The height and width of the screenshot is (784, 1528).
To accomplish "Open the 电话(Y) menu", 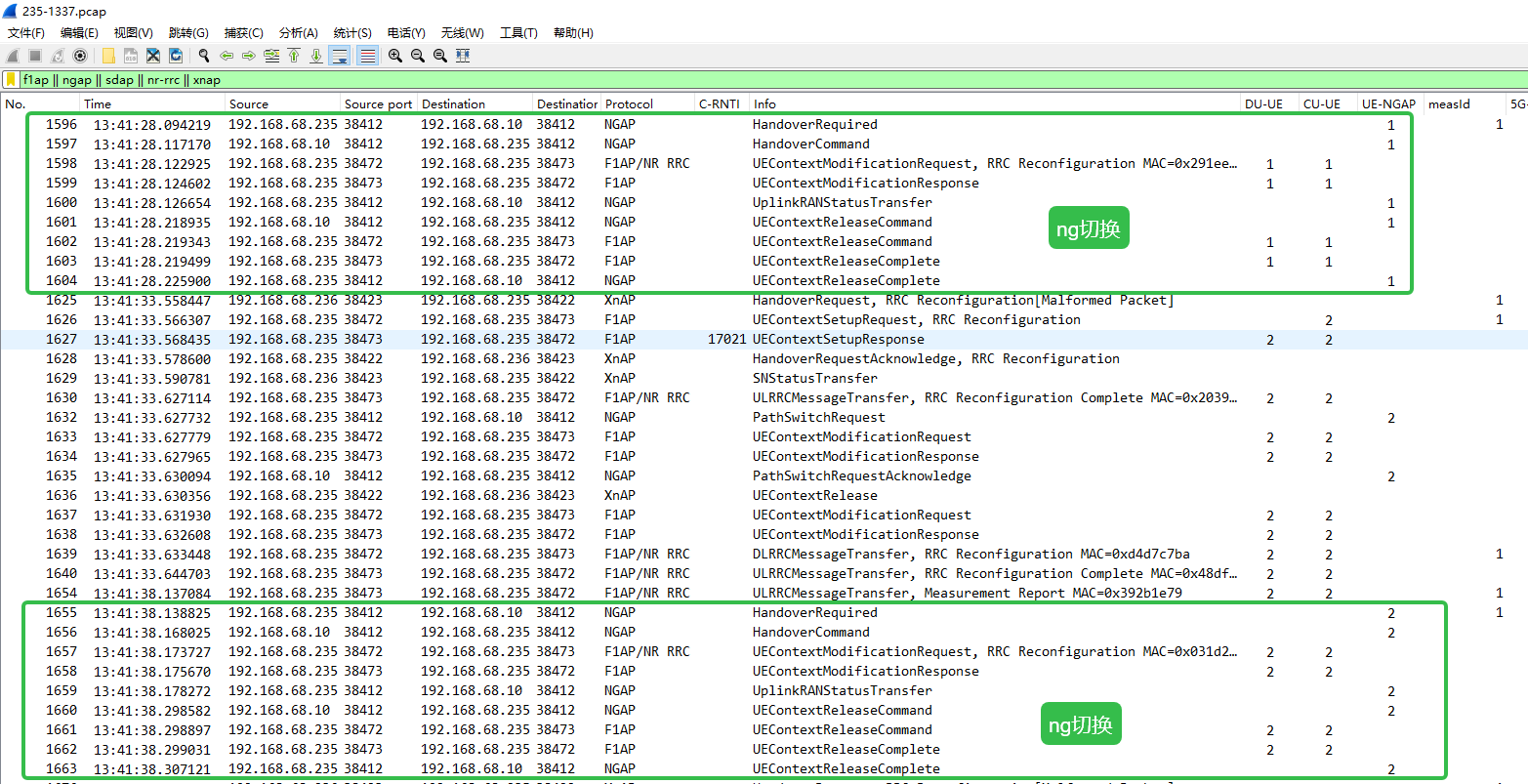I will (x=406, y=33).
